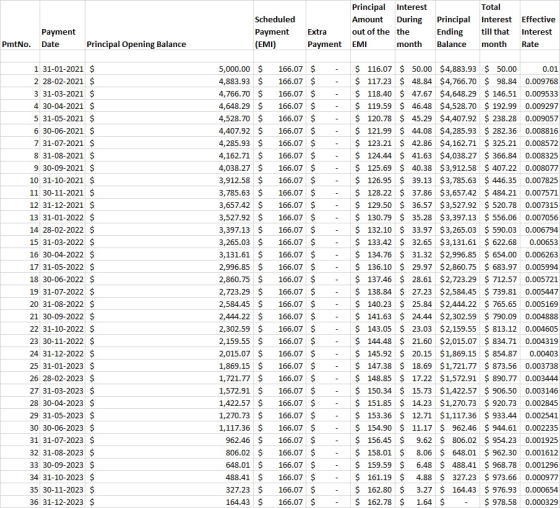Select ending balance cell $2,015.07
The image size is (560, 508).
pyautogui.click(x=458, y=341)
